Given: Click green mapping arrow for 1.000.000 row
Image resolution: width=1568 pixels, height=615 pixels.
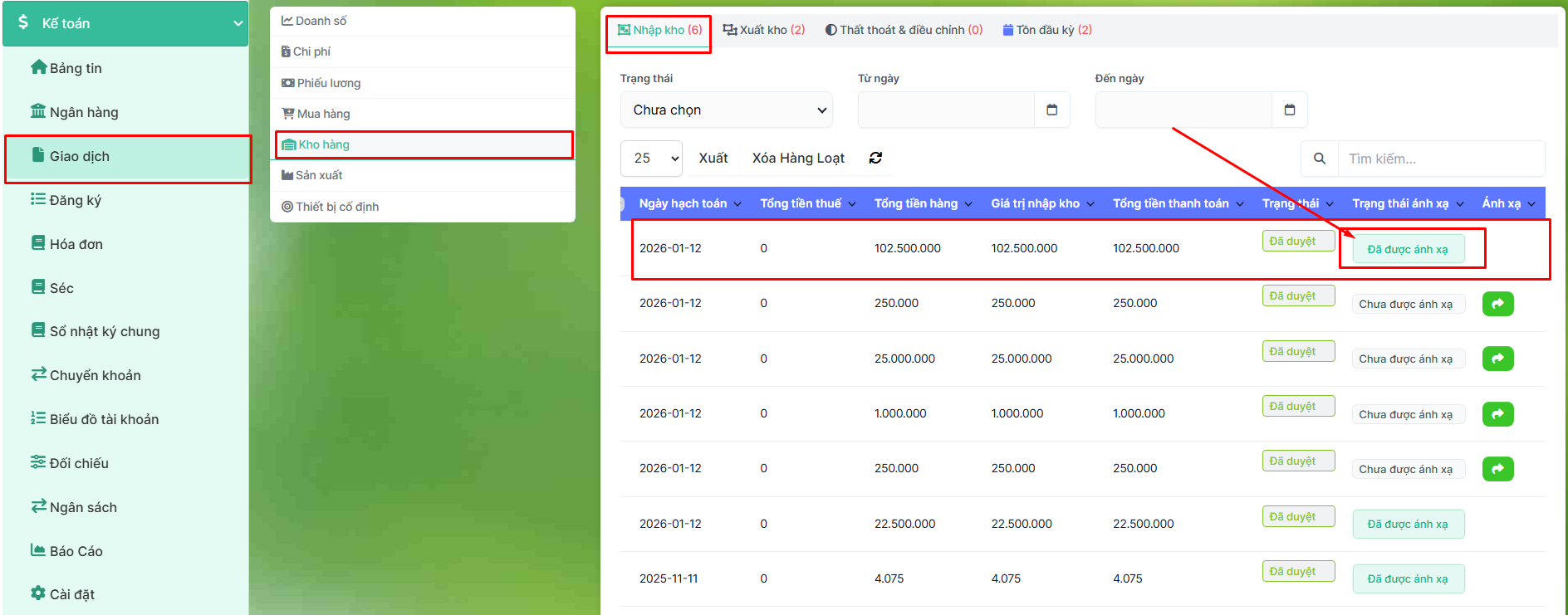Looking at the screenshot, I should (1497, 414).
